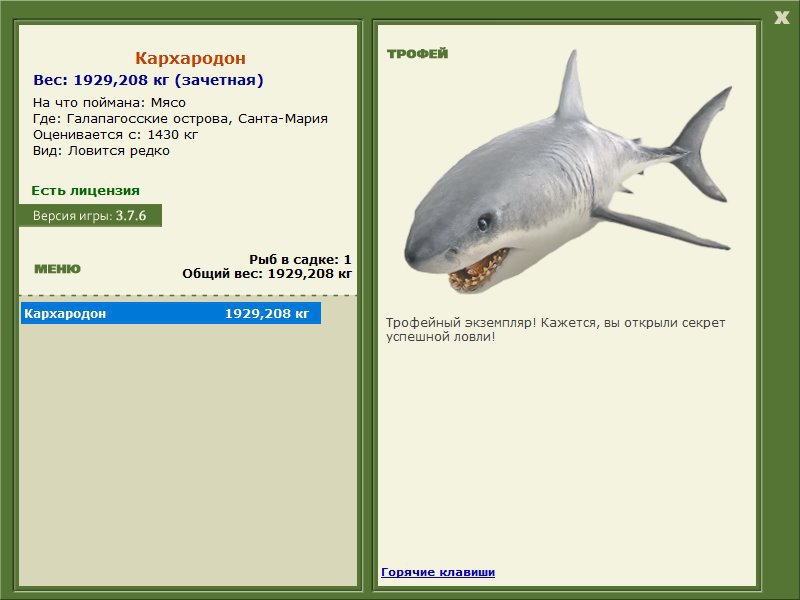The image size is (800, 600).
Task: Click the Оценивается с: 1430 кг line
Action: (115, 135)
